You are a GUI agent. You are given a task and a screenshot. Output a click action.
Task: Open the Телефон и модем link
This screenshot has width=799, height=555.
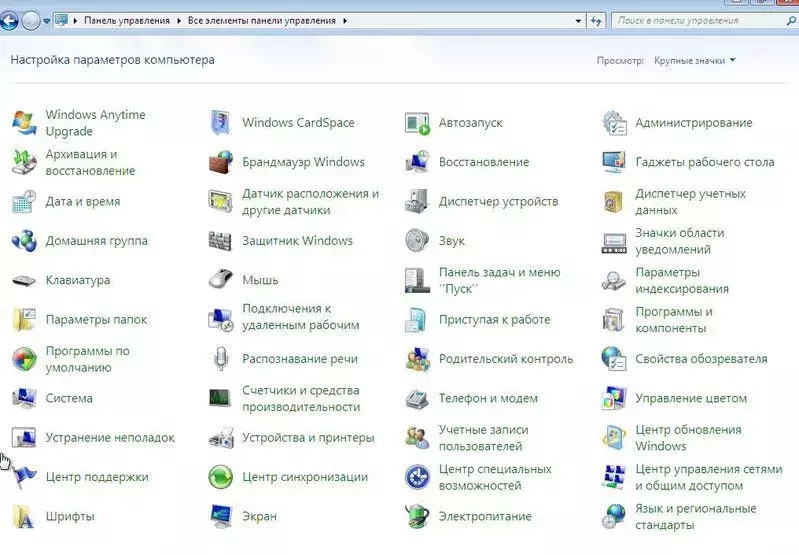pyautogui.click(x=488, y=398)
